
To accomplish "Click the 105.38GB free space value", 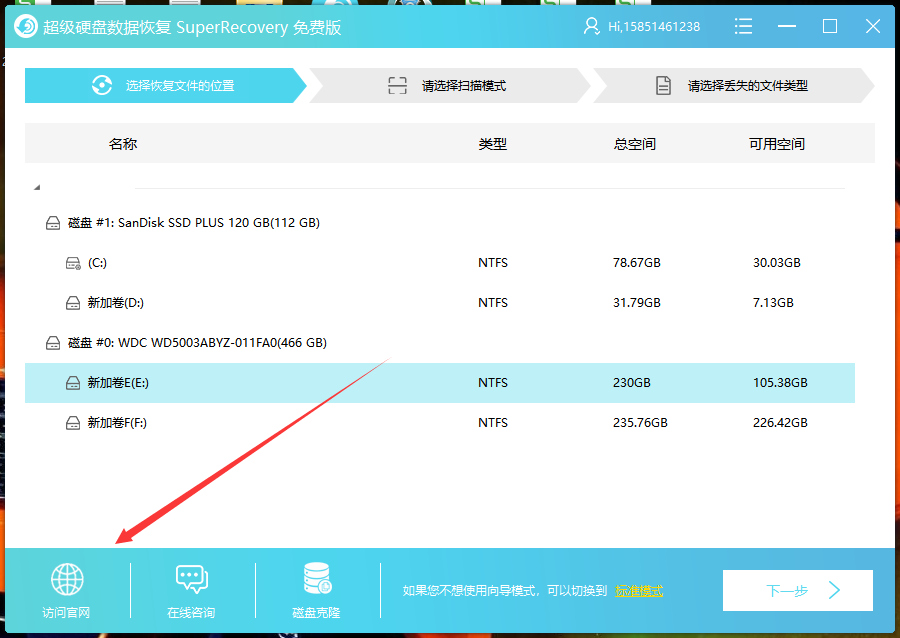I will 780,383.
